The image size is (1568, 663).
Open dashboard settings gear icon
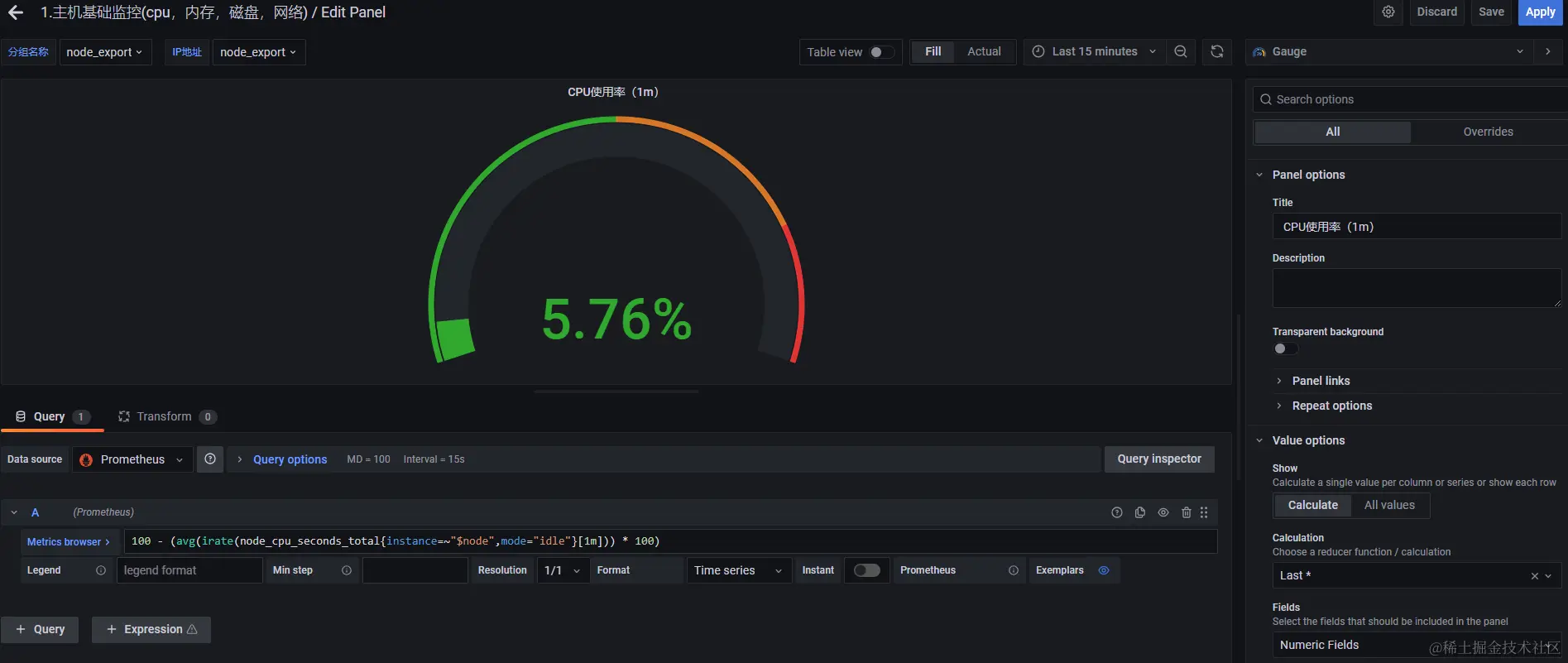tap(1388, 12)
